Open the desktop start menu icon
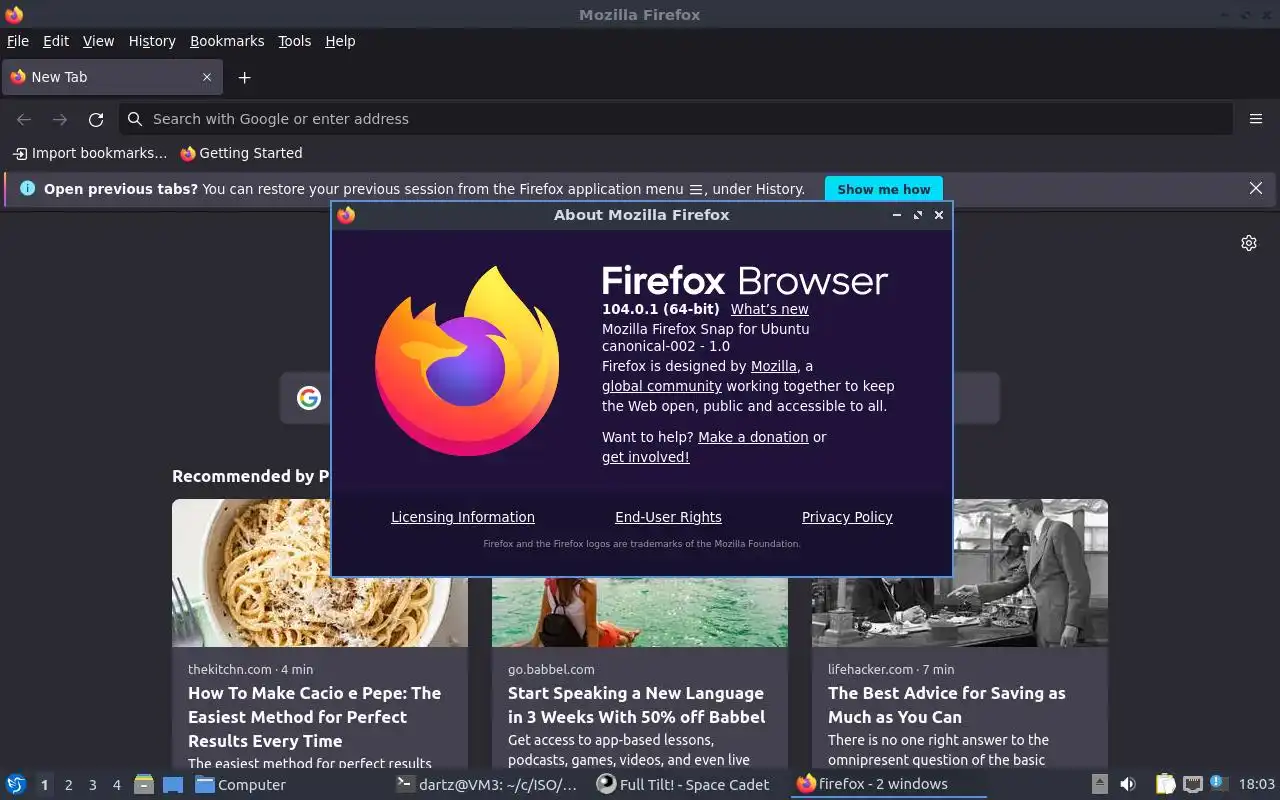This screenshot has height=800, width=1280. pyautogui.click(x=16, y=784)
